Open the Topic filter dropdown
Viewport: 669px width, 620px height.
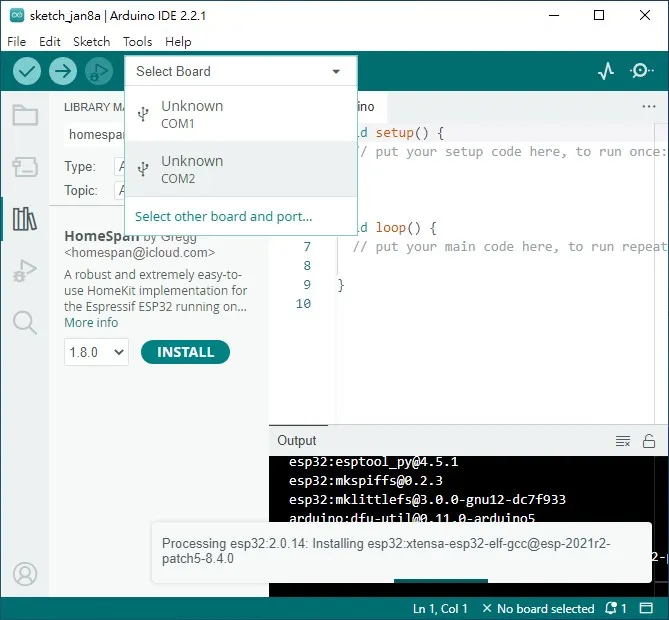coord(120,190)
